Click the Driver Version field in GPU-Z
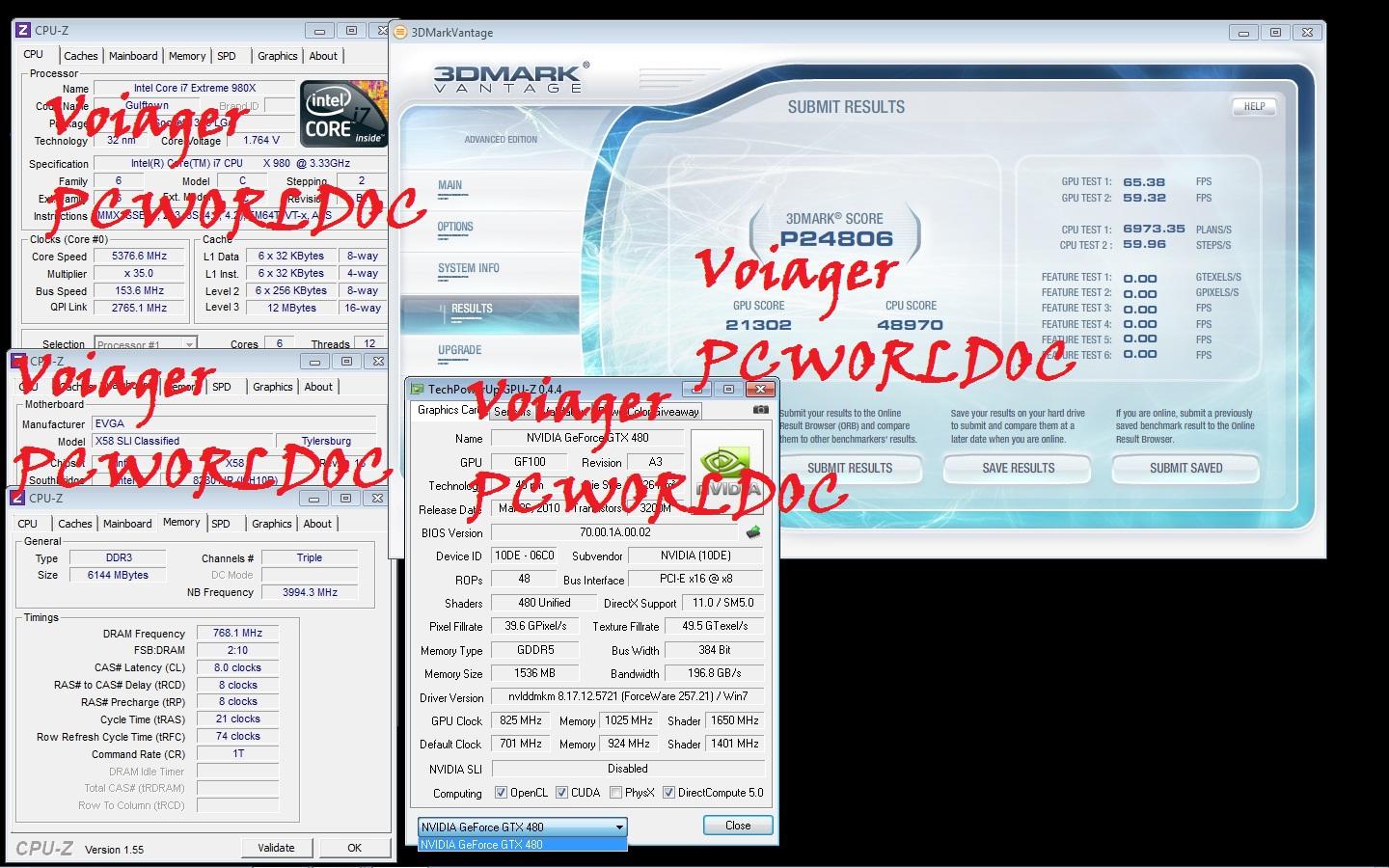 [628, 696]
